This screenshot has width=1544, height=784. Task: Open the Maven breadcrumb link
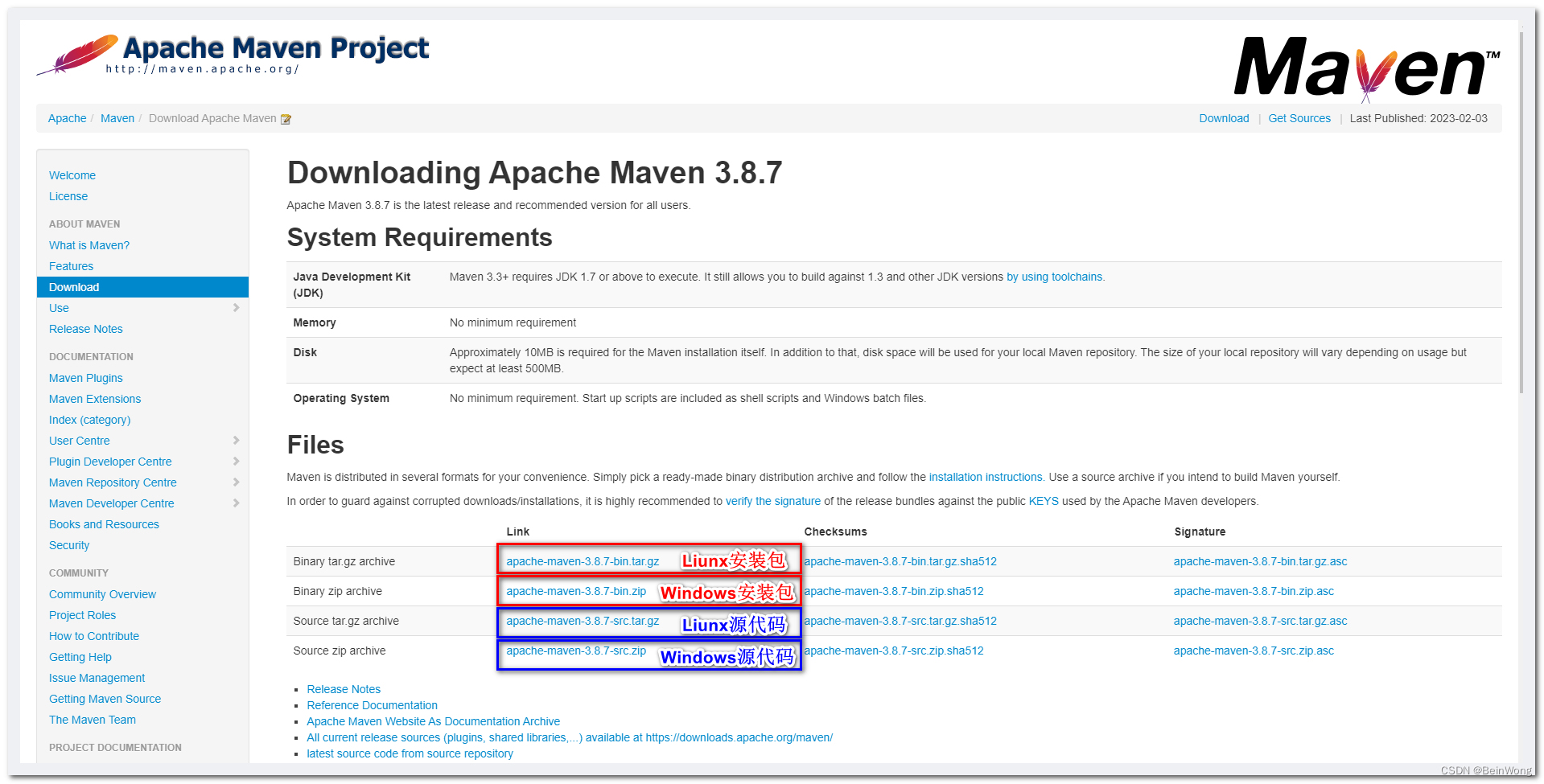click(117, 118)
